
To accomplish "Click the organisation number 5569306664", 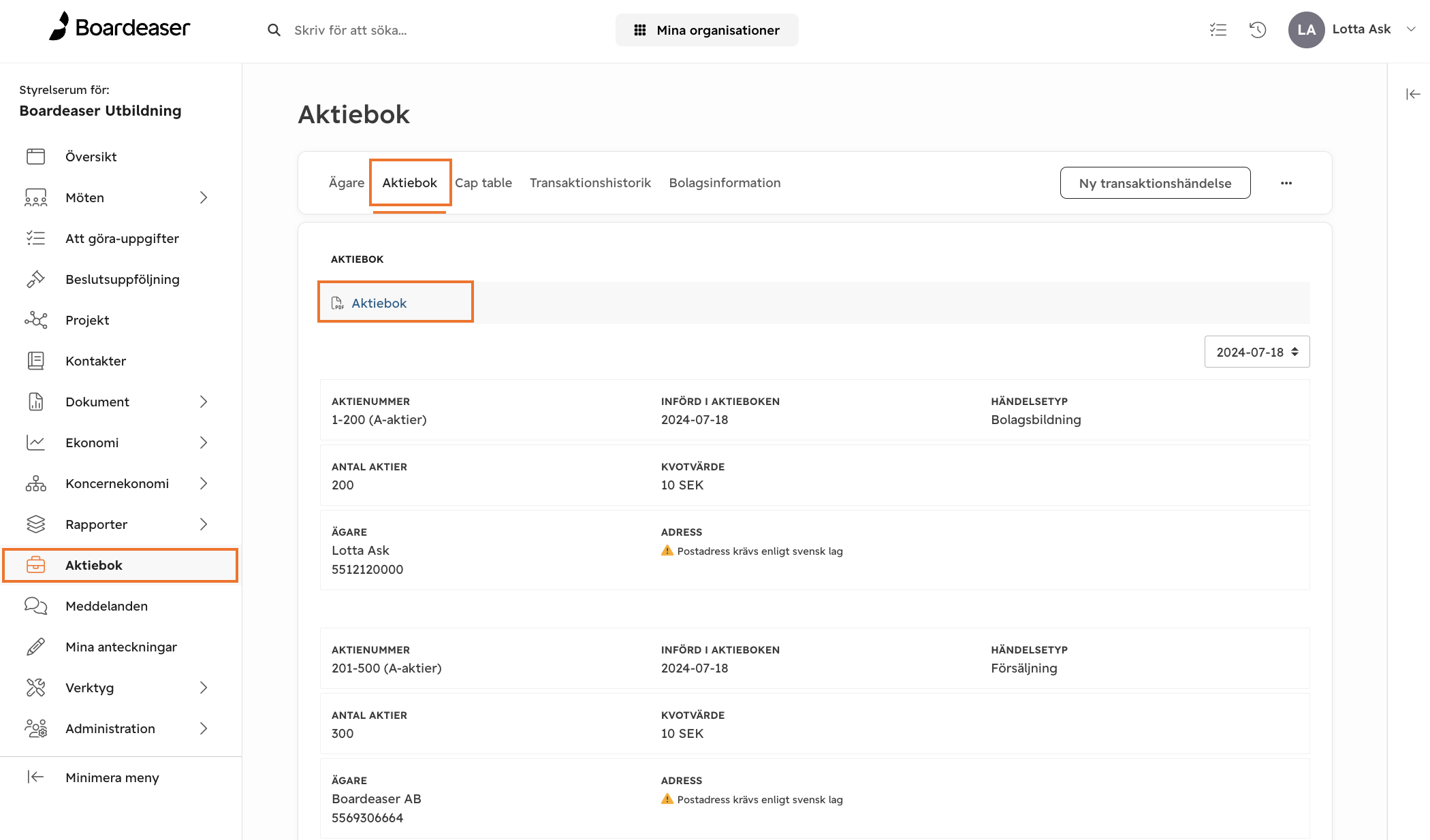I will pyautogui.click(x=367, y=818).
